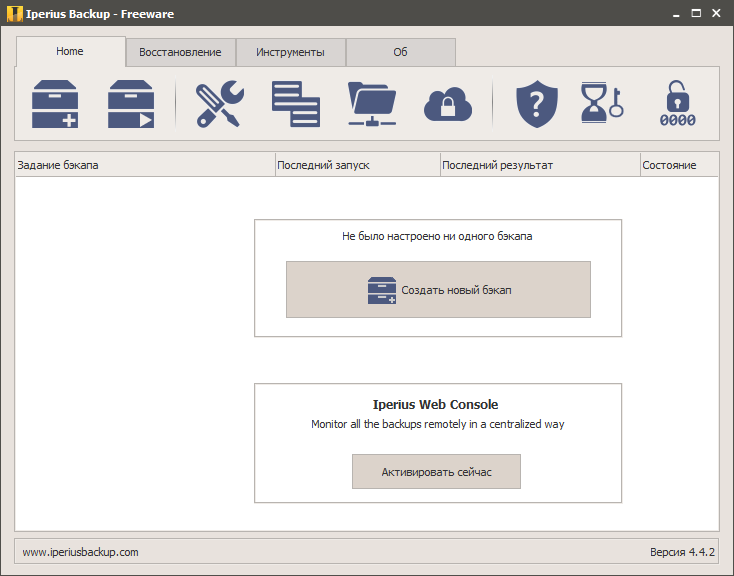Click the network folder icon
Image resolution: width=734 pixels, height=576 pixels.
coord(372,104)
